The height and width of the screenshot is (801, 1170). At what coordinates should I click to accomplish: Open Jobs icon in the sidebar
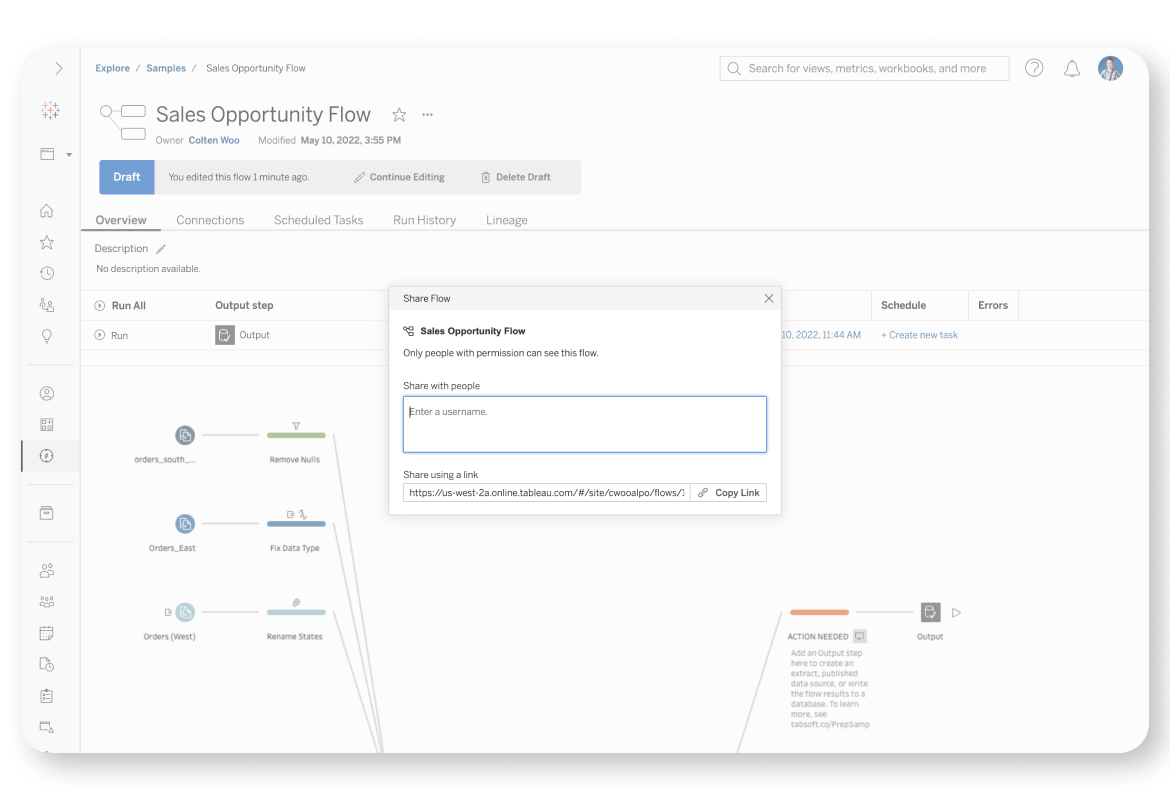46,664
